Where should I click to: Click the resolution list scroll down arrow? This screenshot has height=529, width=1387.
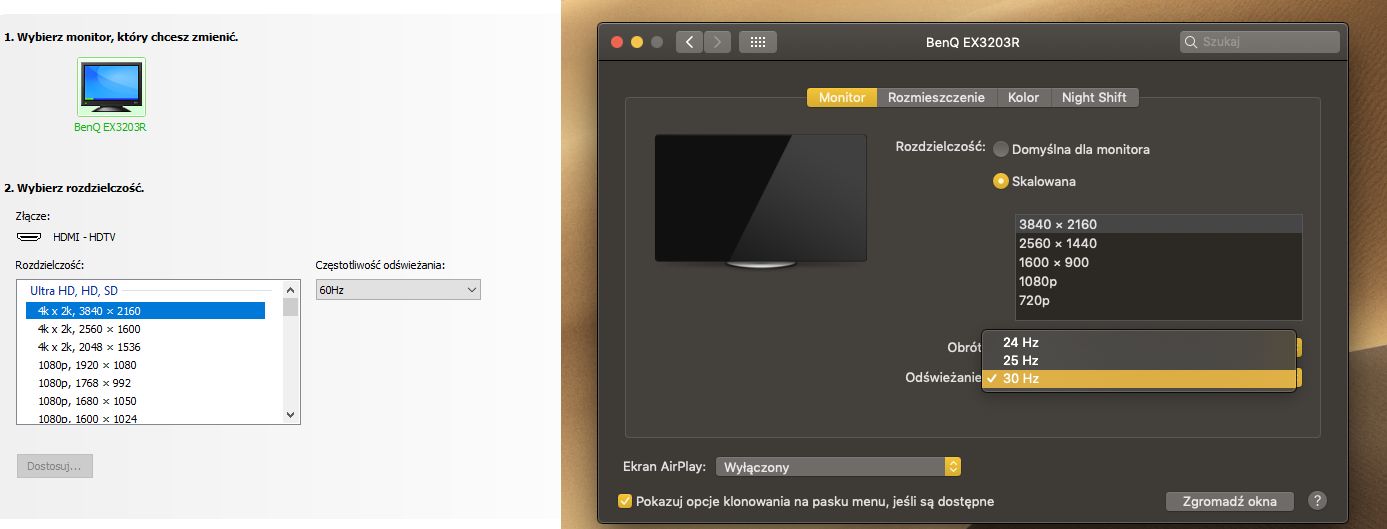[x=291, y=414]
